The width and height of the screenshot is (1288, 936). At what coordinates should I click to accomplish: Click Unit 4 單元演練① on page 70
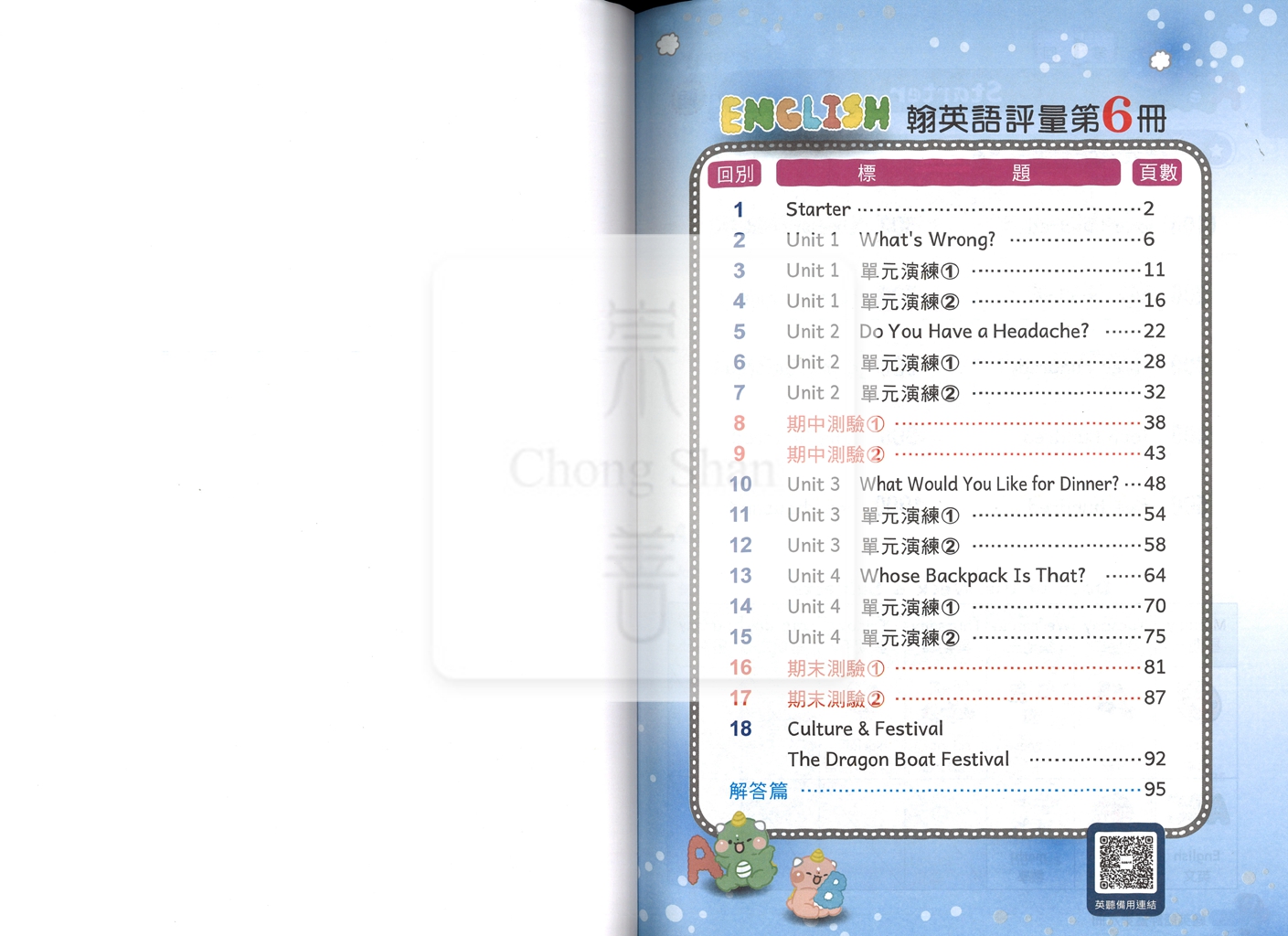pyautogui.click(x=946, y=606)
